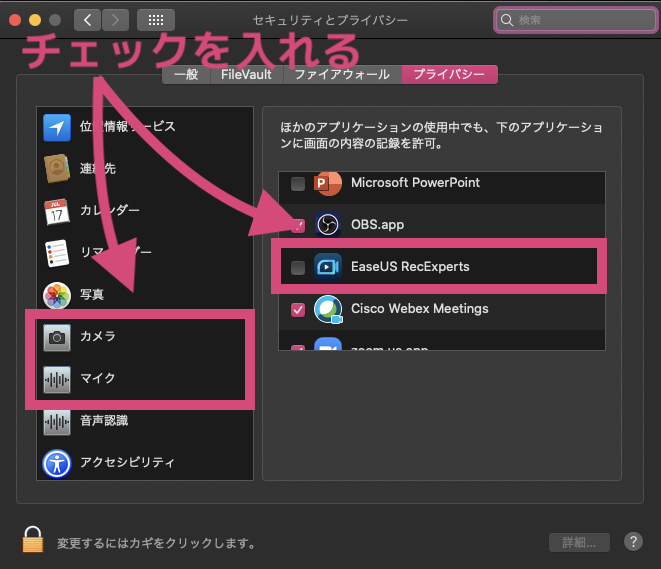Click the 詳細... button
The width and height of the screenshot is (661, 569).
(x=579, y=542)
